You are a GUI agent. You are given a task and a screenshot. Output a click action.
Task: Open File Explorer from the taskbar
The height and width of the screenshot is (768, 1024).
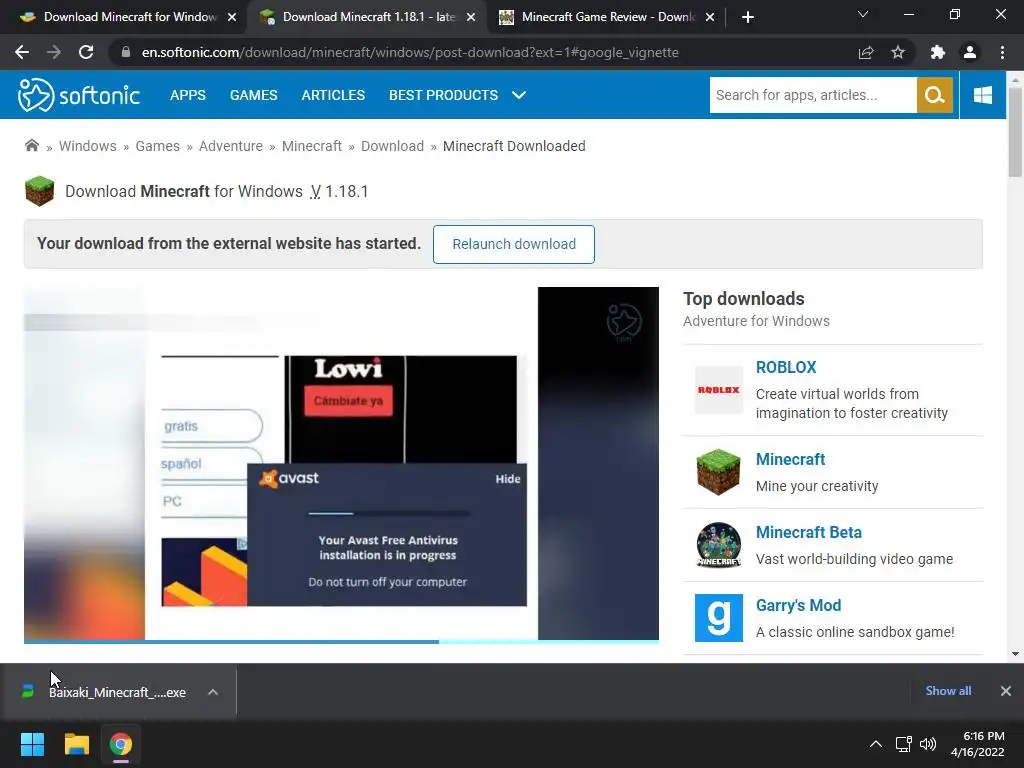[76, 744]
